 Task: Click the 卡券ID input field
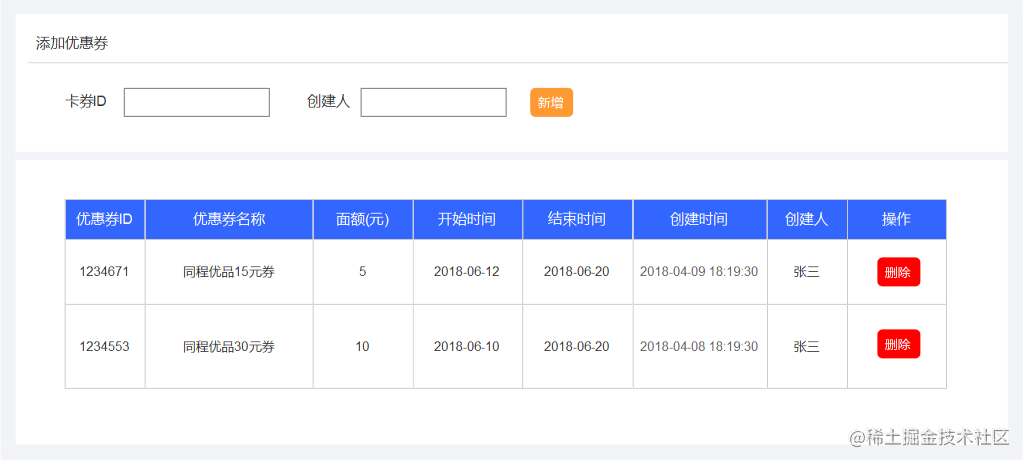[x=197, y=103]
